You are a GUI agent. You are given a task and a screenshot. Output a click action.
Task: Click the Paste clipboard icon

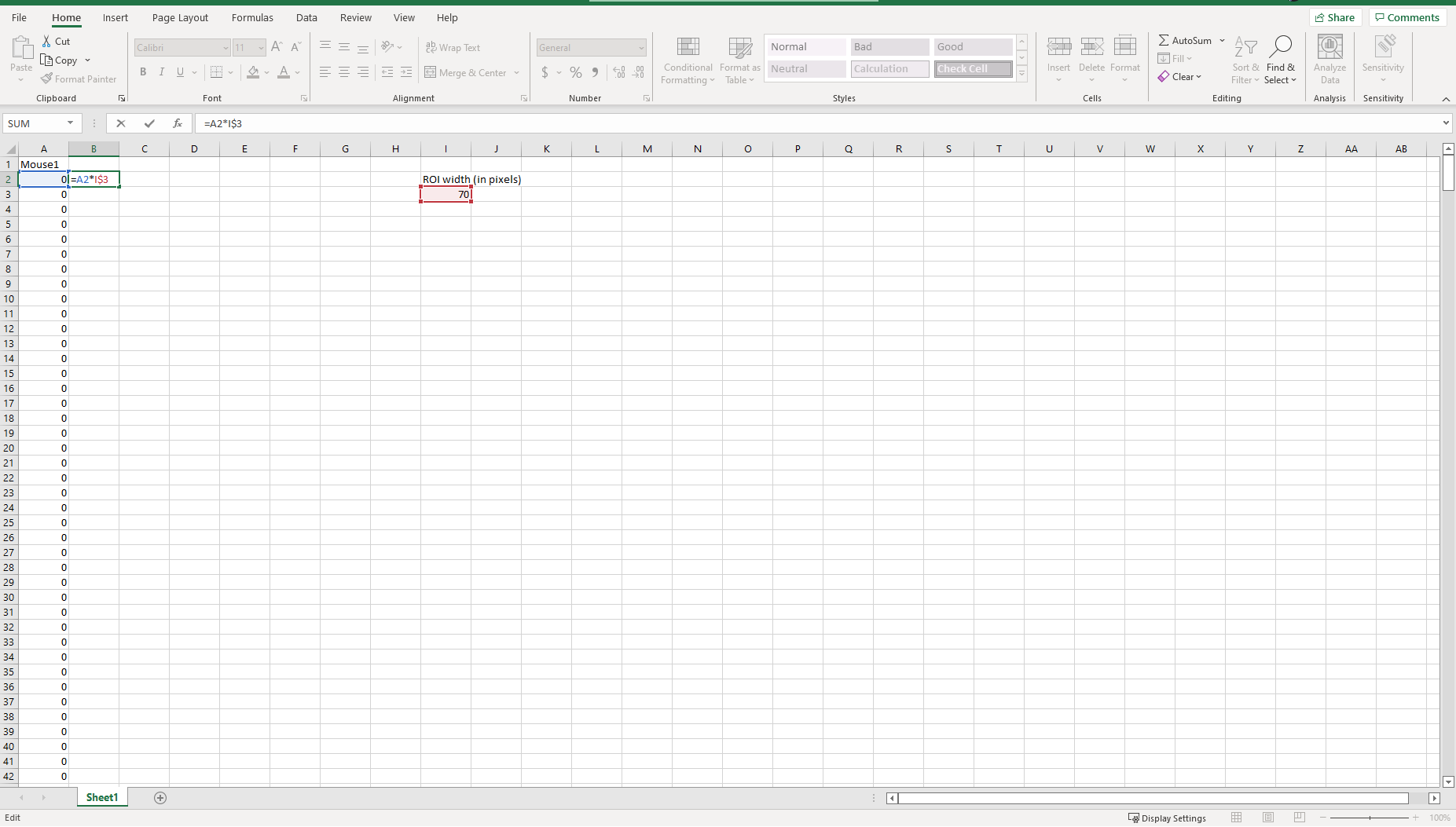(x=21, y=49)
